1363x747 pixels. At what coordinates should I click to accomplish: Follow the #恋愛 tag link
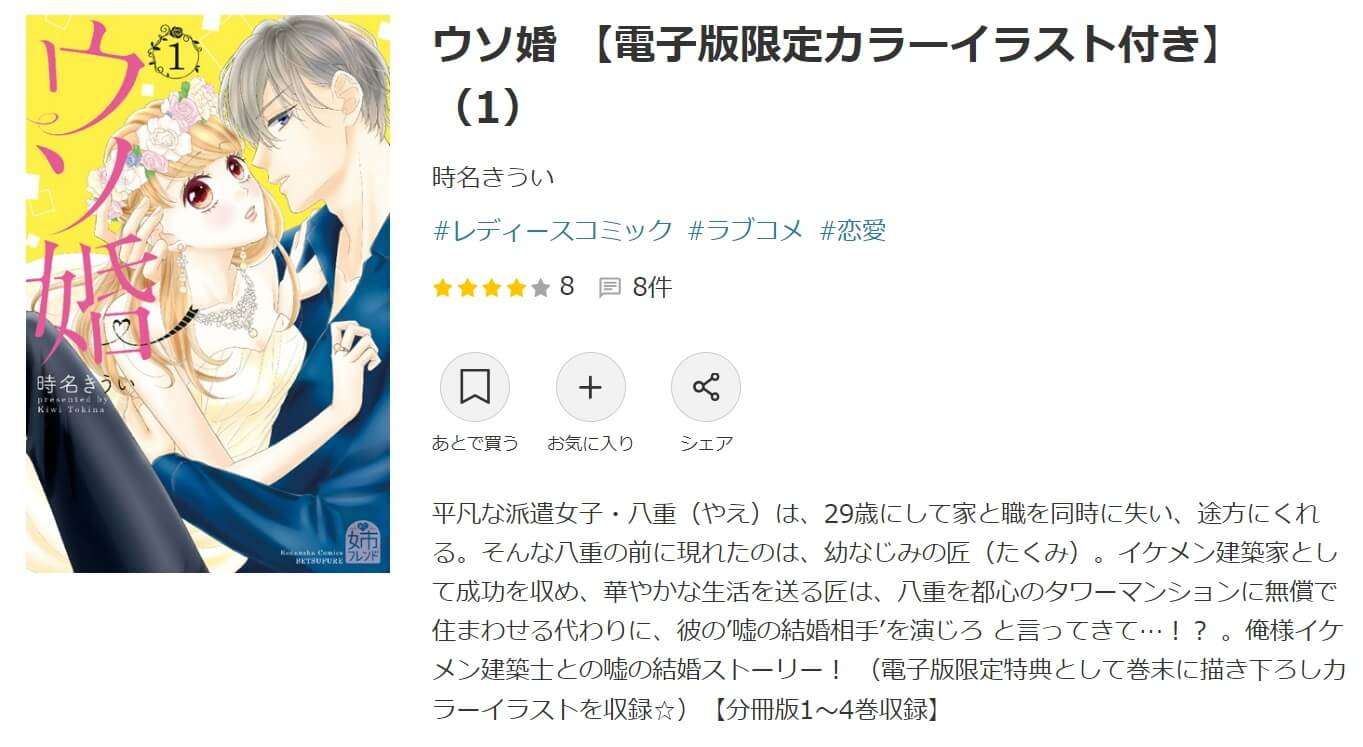coord(853,231)
